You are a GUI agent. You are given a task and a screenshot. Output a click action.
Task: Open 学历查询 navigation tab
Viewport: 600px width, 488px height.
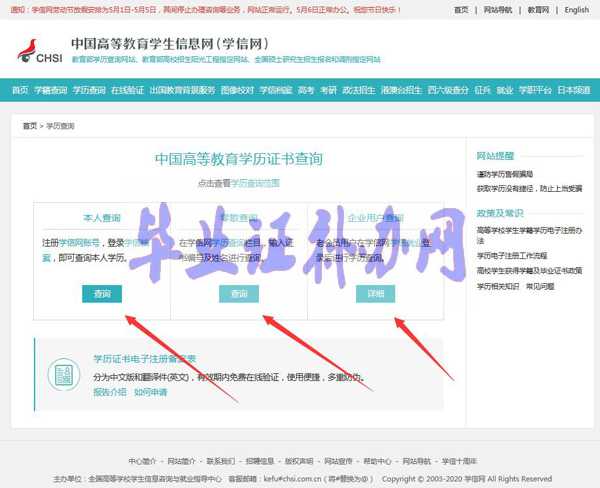(91, 90)
